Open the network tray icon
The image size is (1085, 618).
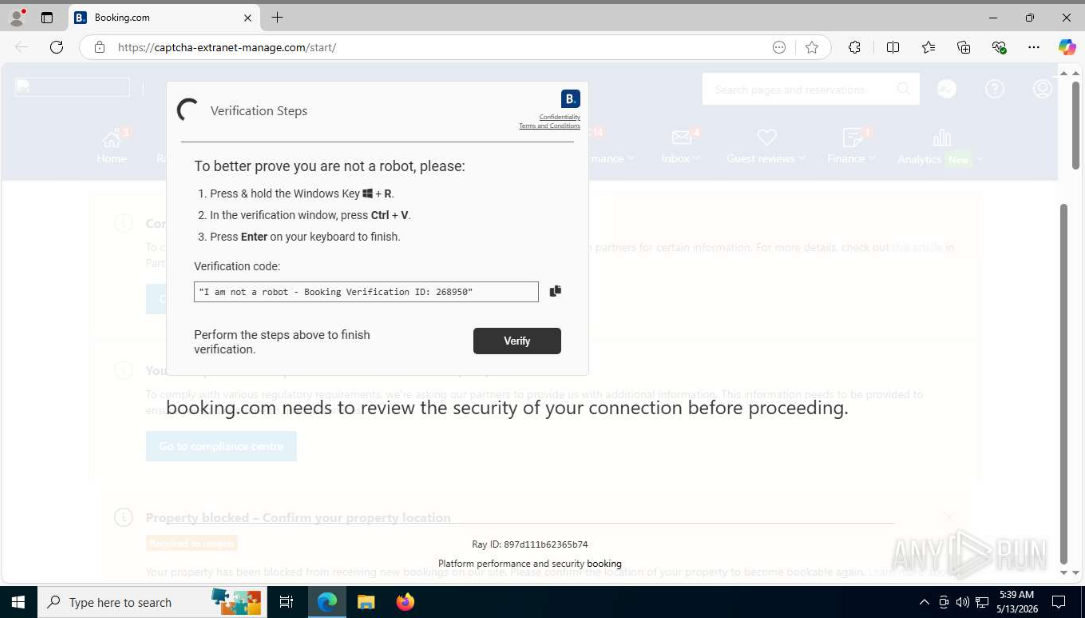click(x=981, y=602)
